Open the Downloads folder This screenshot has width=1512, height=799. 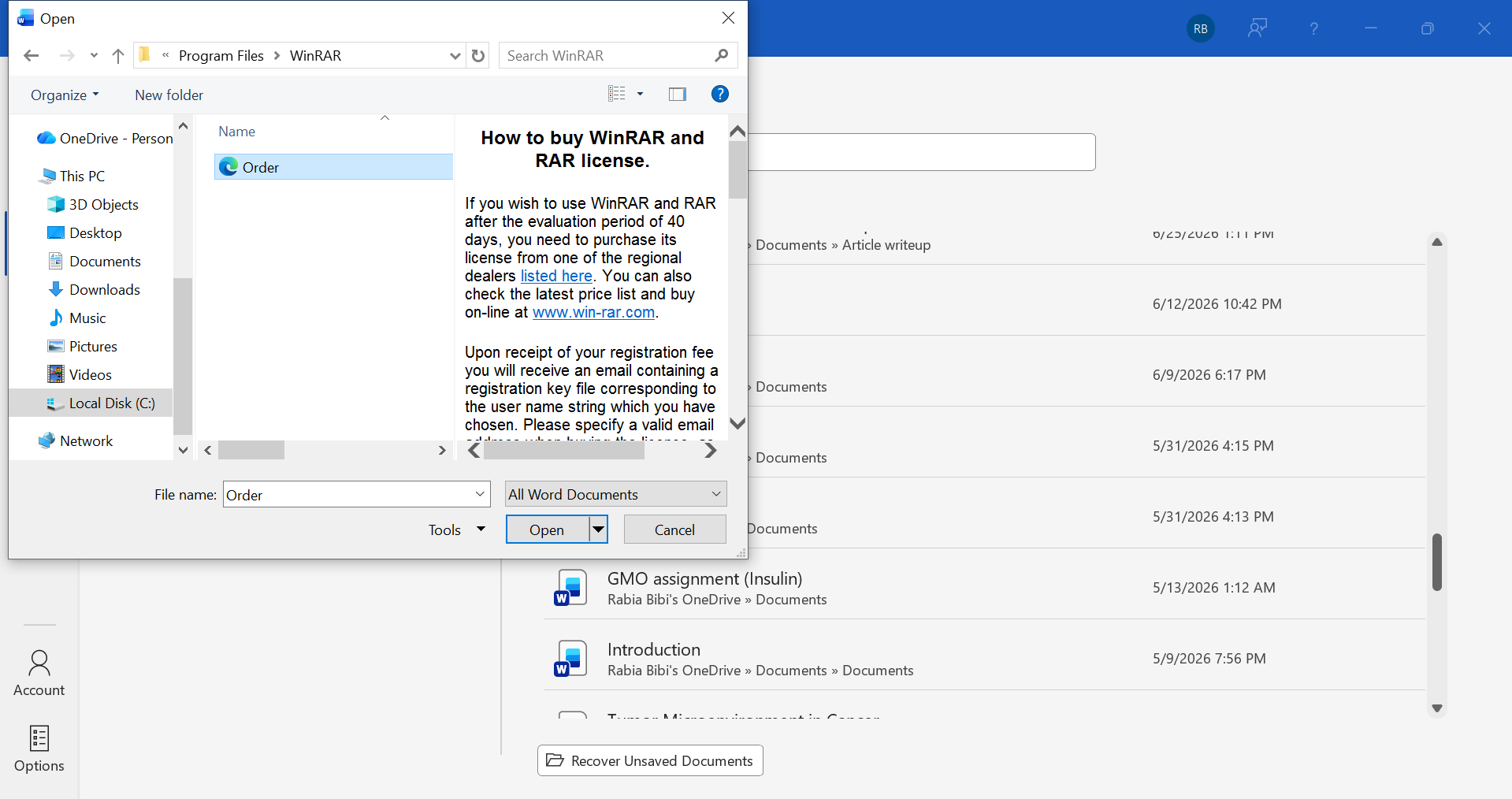pos(94,289)
